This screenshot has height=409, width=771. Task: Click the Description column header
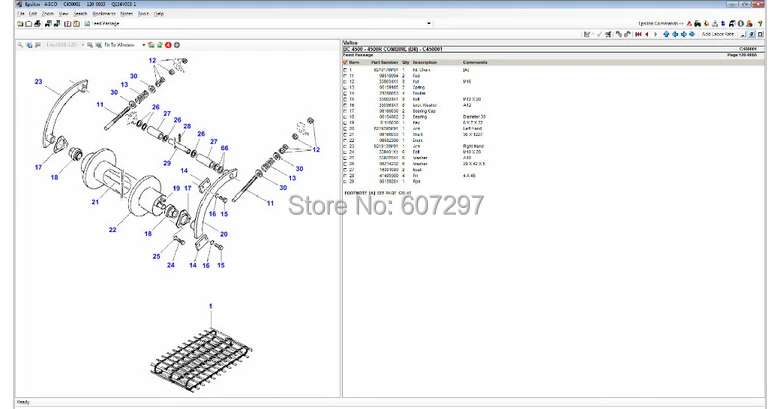[424, 62]
